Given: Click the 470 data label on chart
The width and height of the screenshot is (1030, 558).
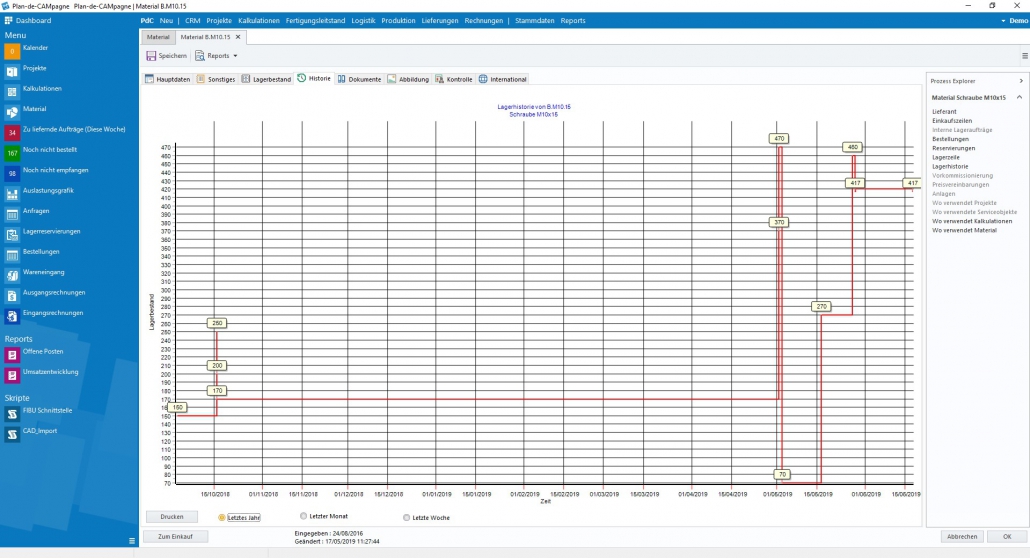Looking at the screenshot, I should [779, 139].
